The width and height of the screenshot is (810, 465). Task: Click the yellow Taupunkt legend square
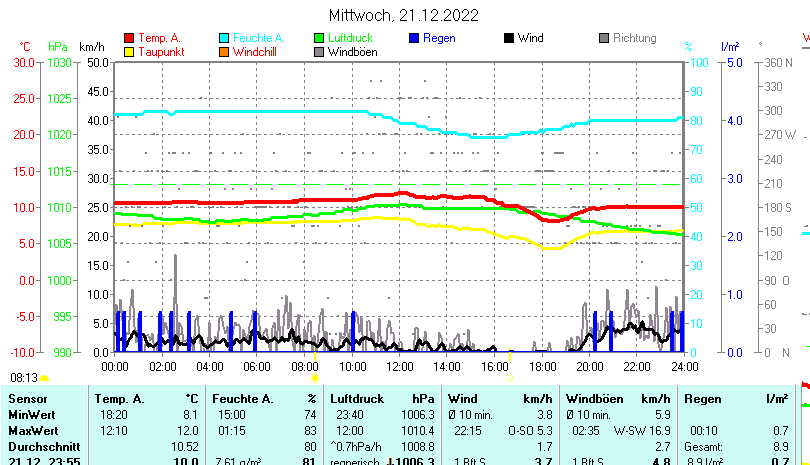[129, 51]
